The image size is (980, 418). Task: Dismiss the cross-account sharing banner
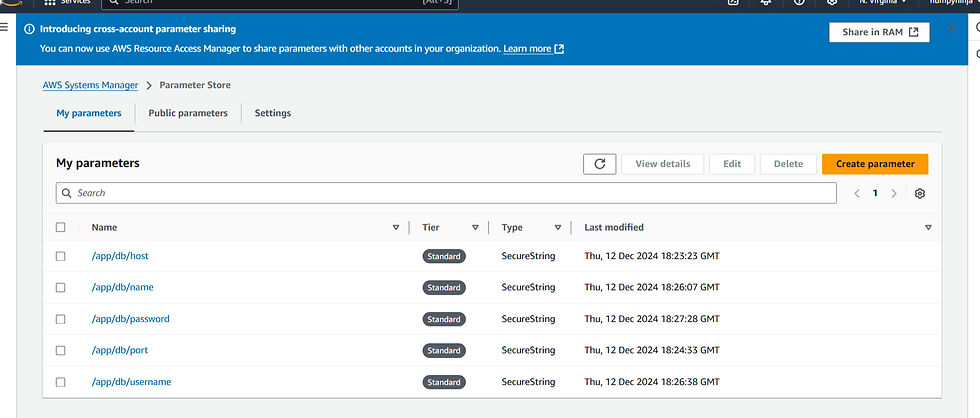pos(951,30)
